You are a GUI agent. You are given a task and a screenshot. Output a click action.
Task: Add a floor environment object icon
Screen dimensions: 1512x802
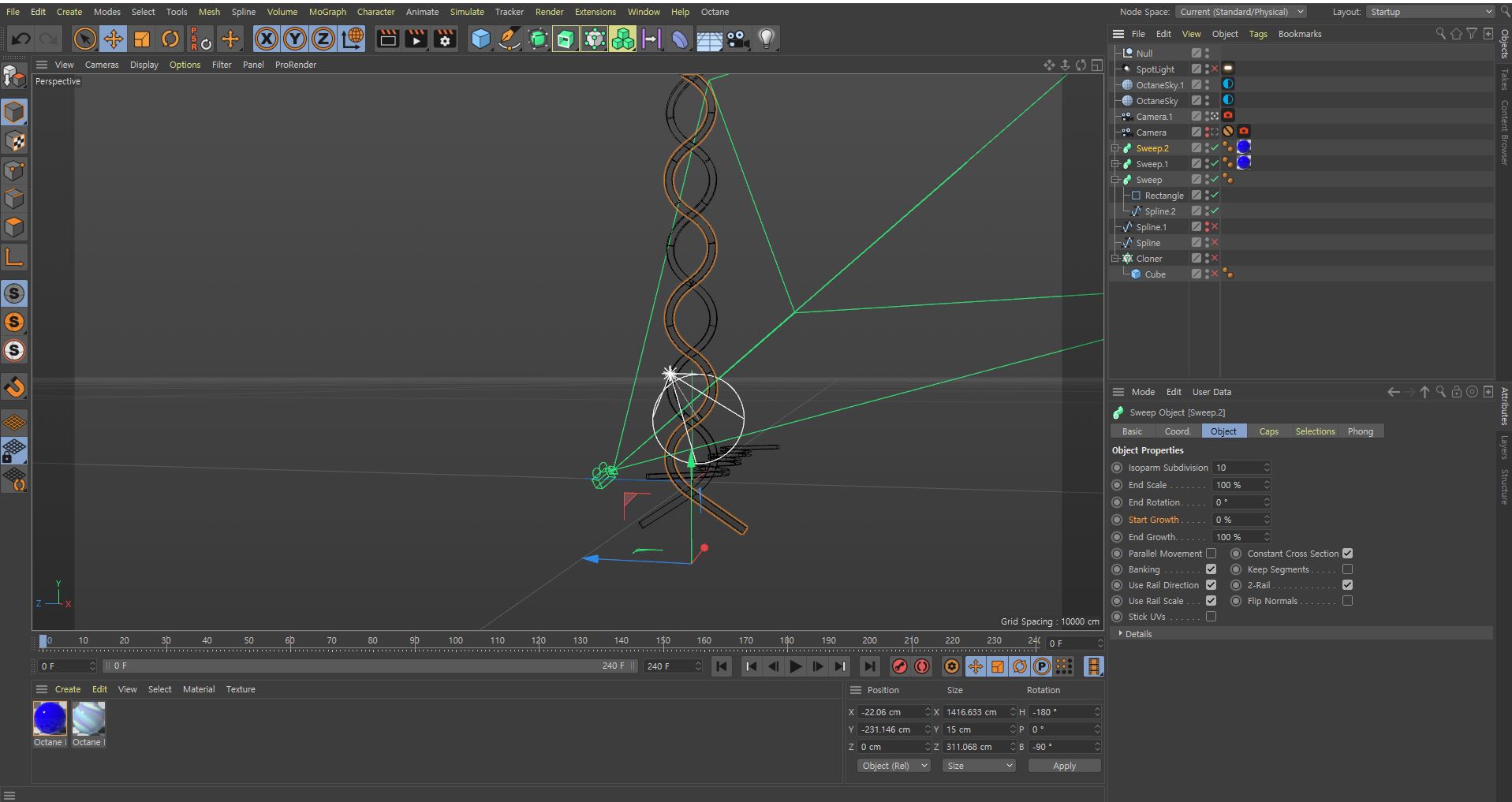click(x=709, y=39)
